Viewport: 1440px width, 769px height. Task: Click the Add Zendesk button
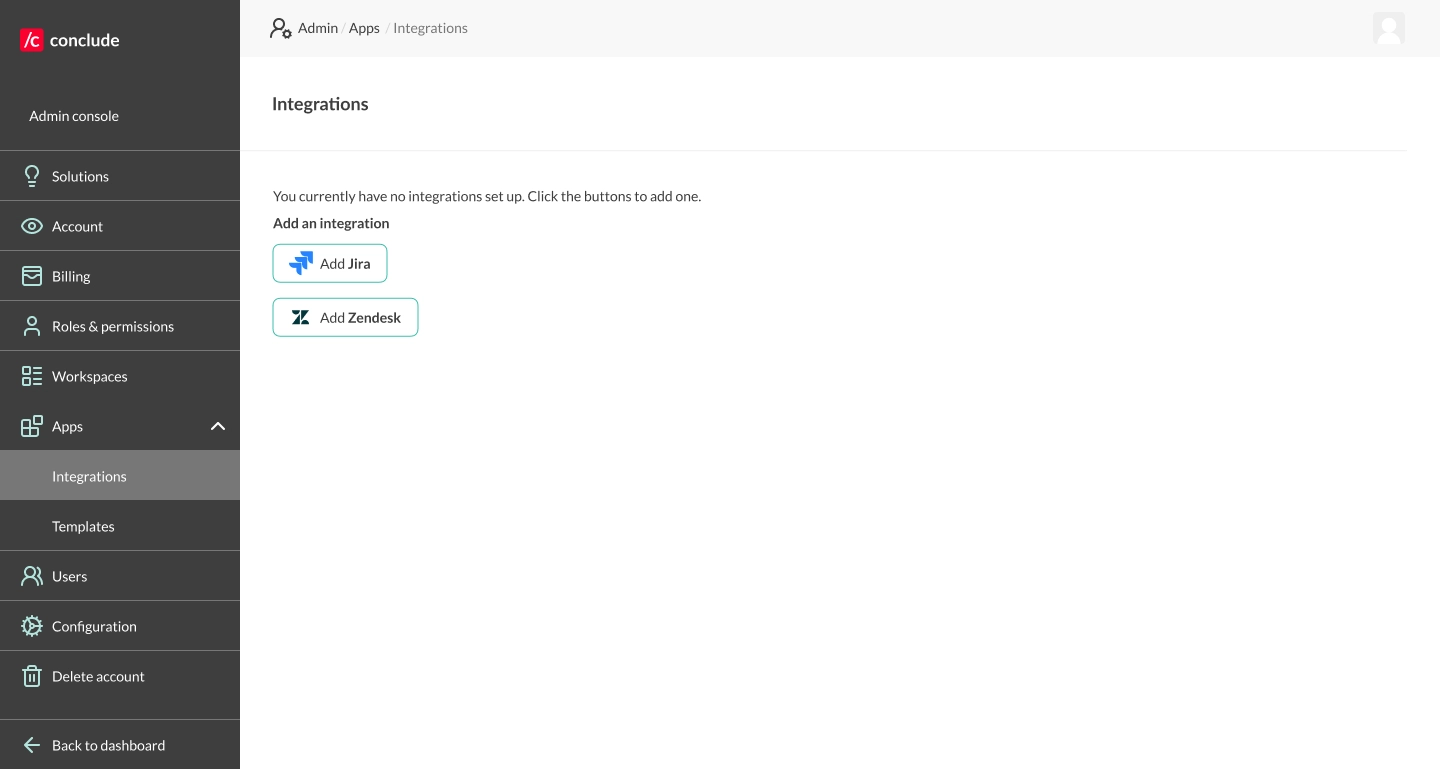pos(345,317)
